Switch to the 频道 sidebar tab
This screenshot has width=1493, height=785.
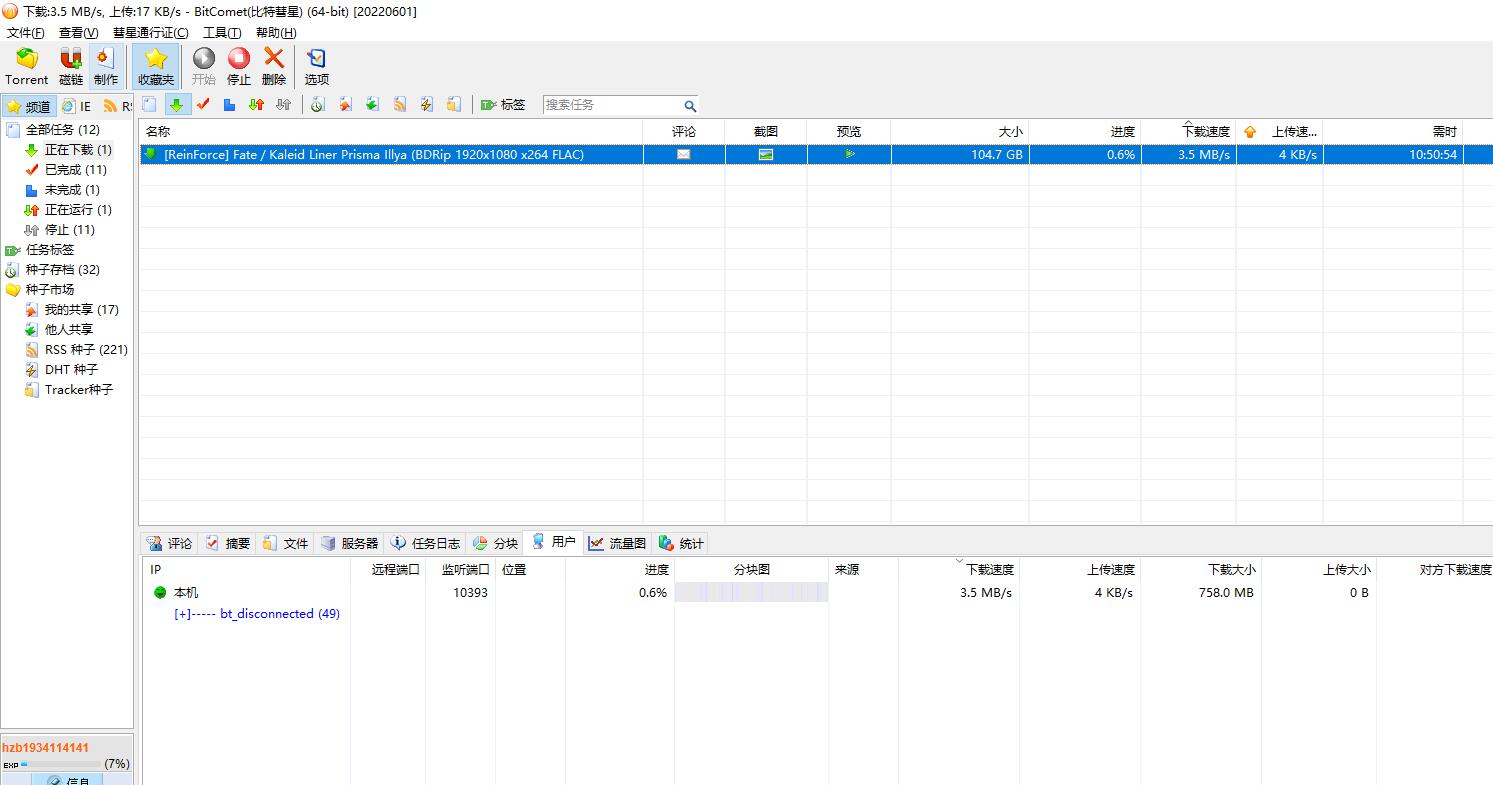[28, 106]
